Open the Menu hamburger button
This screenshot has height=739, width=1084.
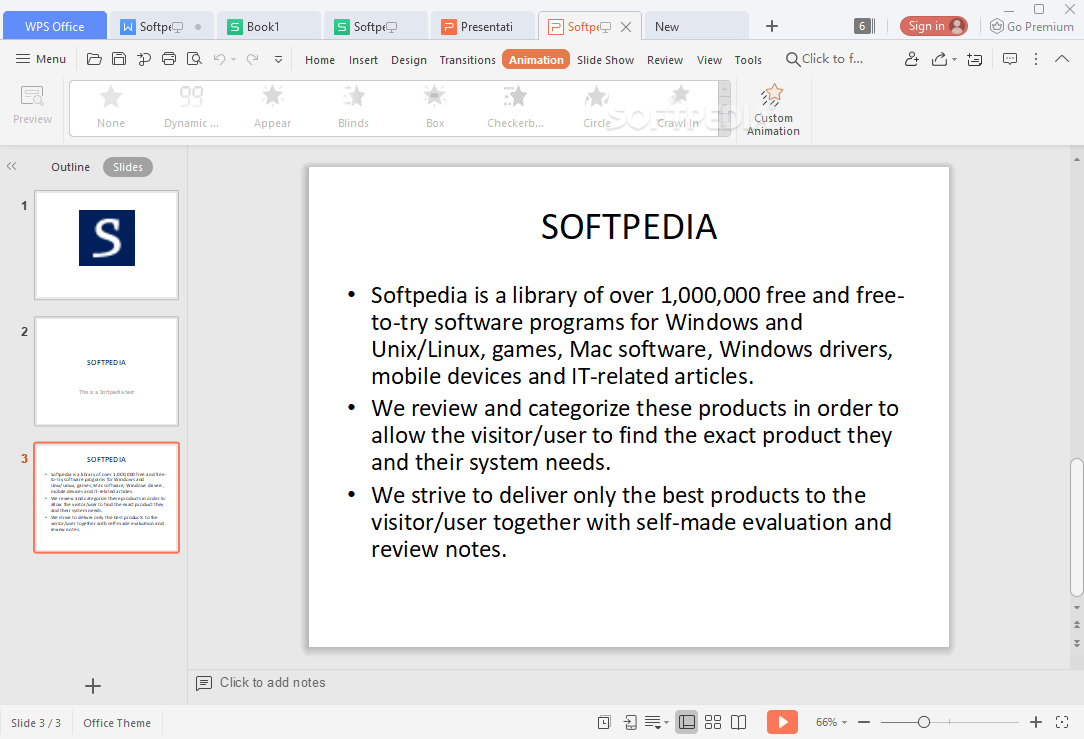(x=41, y=59)
